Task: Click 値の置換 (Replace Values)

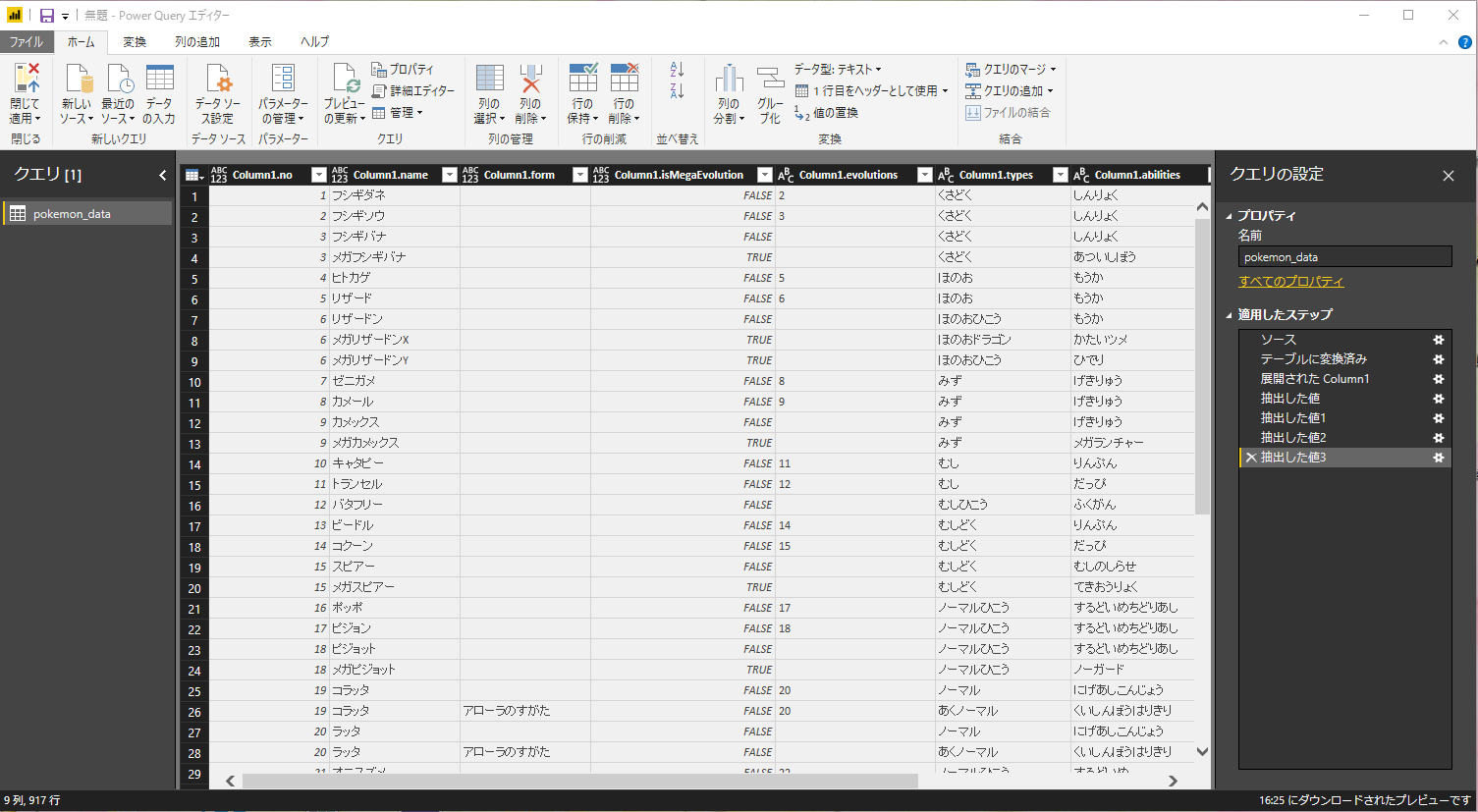Action: click(827, 113)
